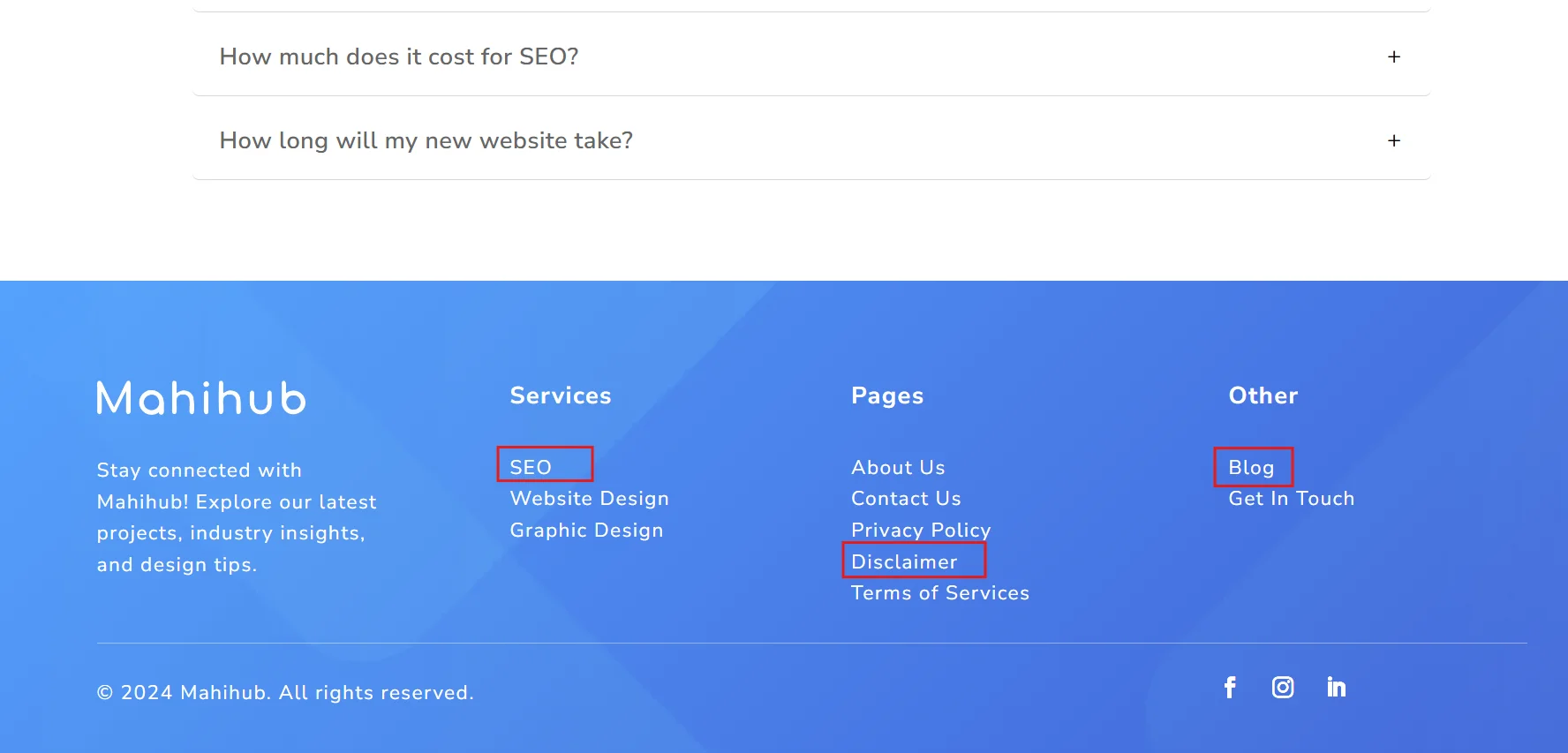Open the LinkedIn social icon
Screen dimensions: 1568x753
[1336, 687]
